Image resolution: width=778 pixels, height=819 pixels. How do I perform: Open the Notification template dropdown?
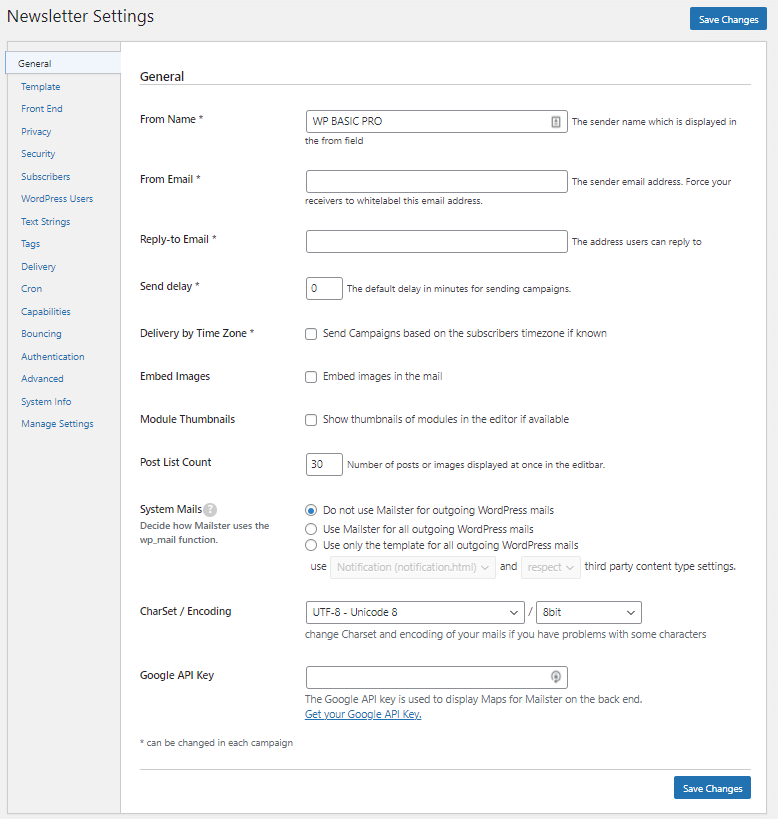[413, 567]
